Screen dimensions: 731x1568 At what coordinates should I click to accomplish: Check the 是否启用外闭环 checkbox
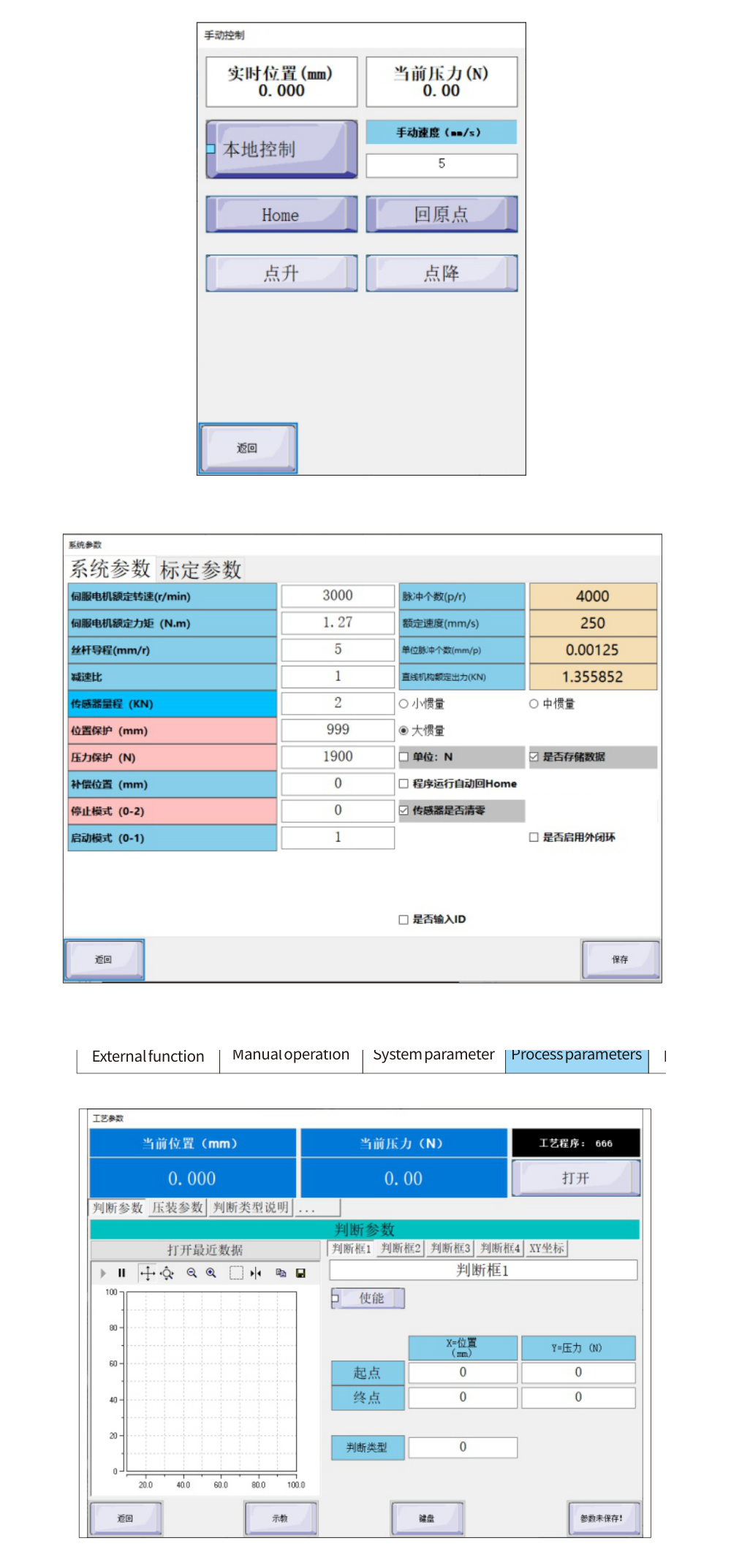[534, 837]
